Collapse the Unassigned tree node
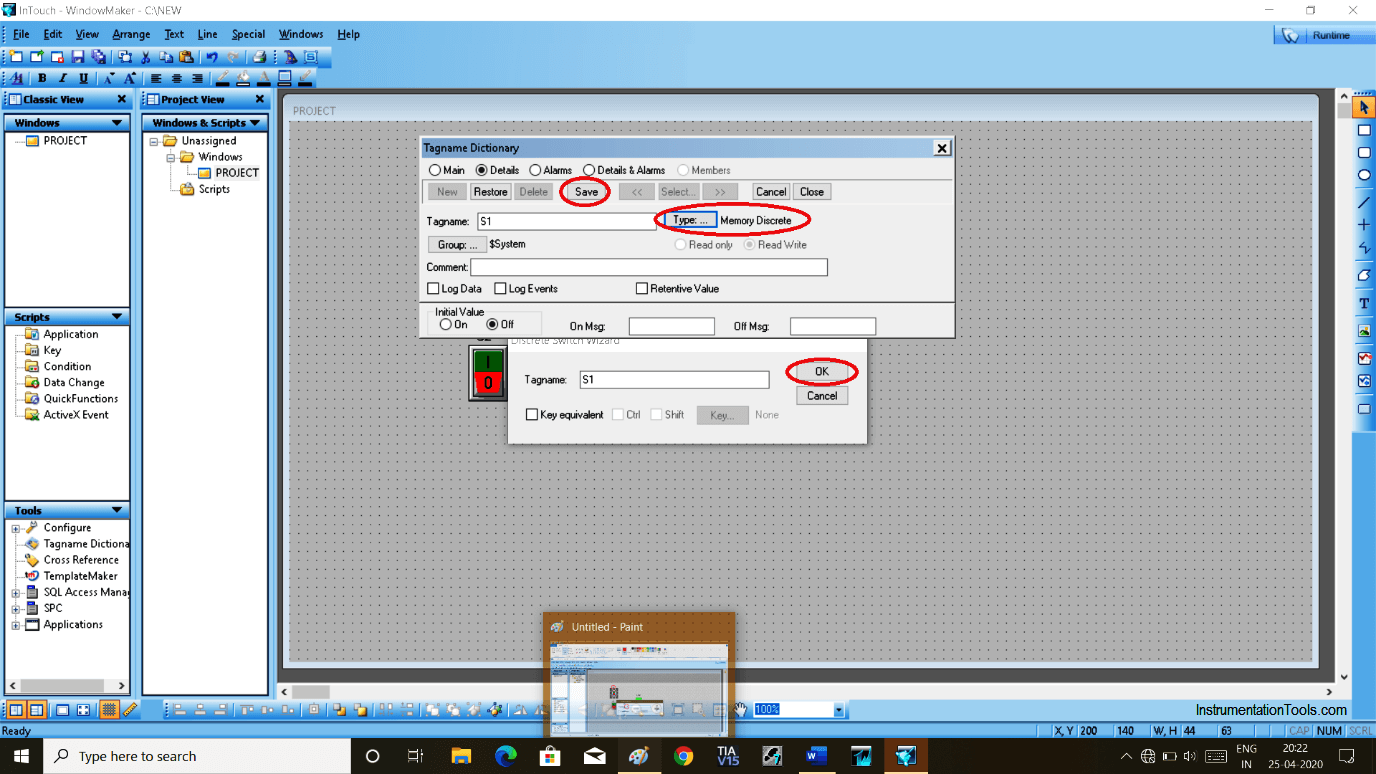The height and width of the screenshot is (774, 1376). click(154, 141)
